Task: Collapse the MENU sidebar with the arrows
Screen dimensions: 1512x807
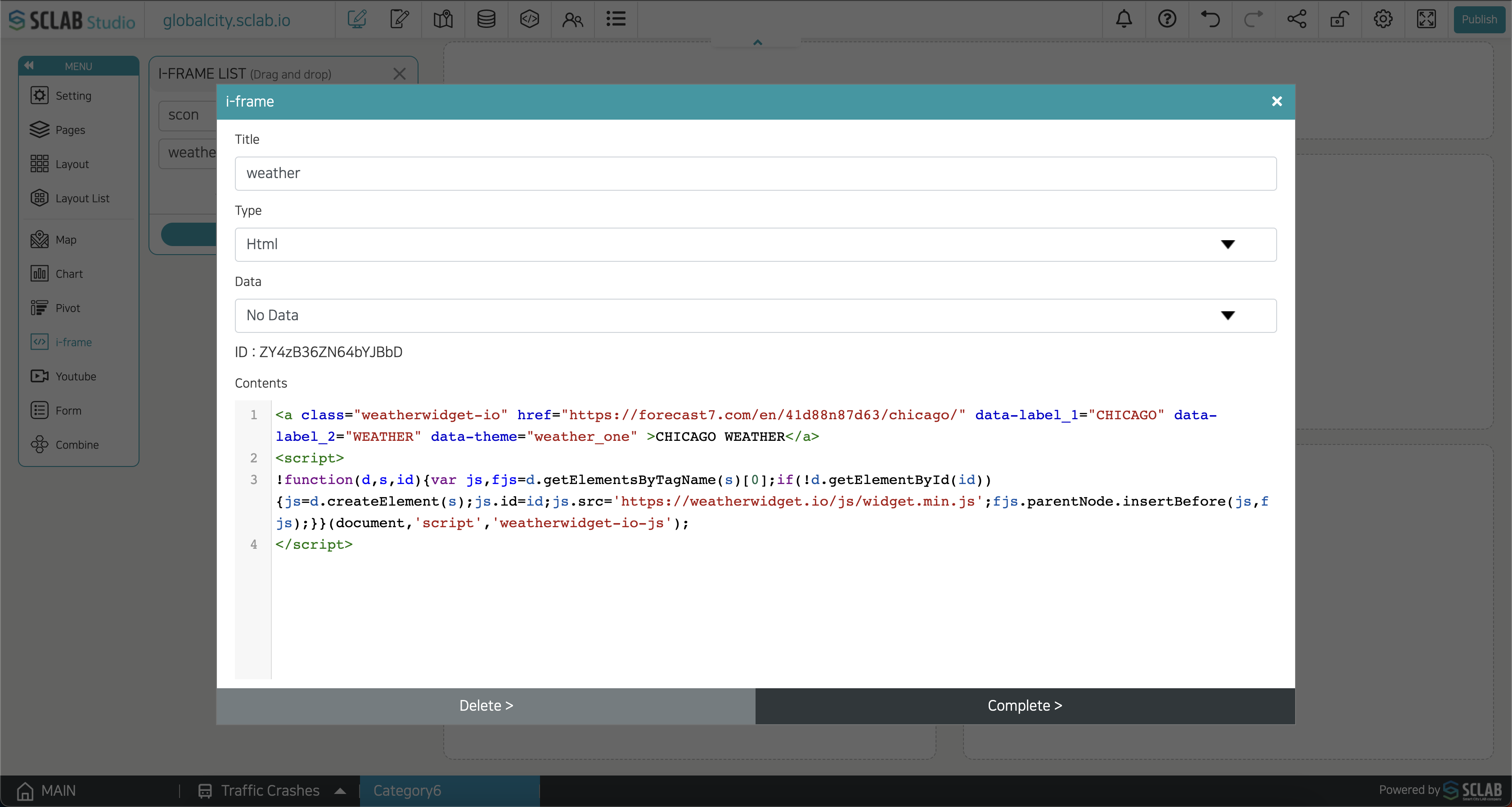Action: (x=29, y=65)
